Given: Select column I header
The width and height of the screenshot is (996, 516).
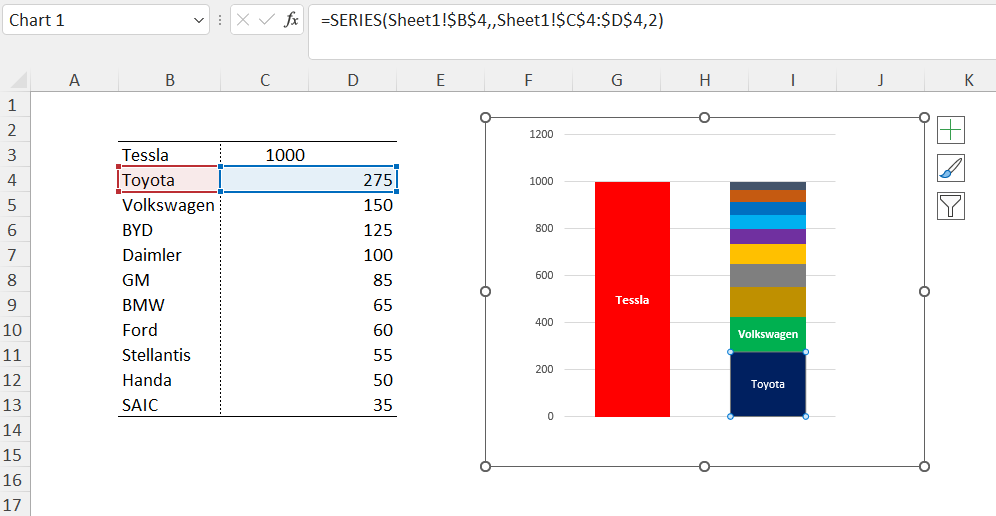Looking at the screenshot, I should pyautogui.click(x=792, y=80).
